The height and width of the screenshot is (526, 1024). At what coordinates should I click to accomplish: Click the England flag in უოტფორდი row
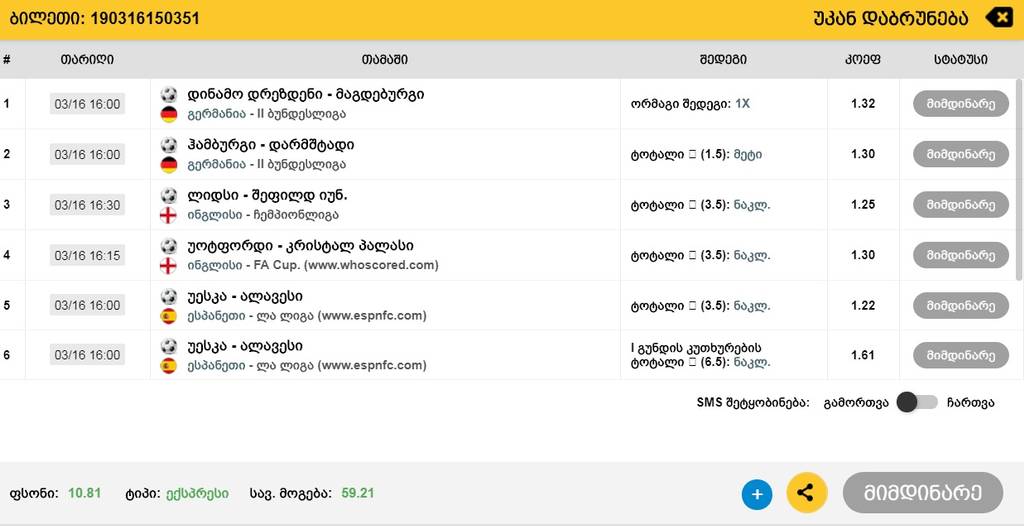(x=168, y=265)
